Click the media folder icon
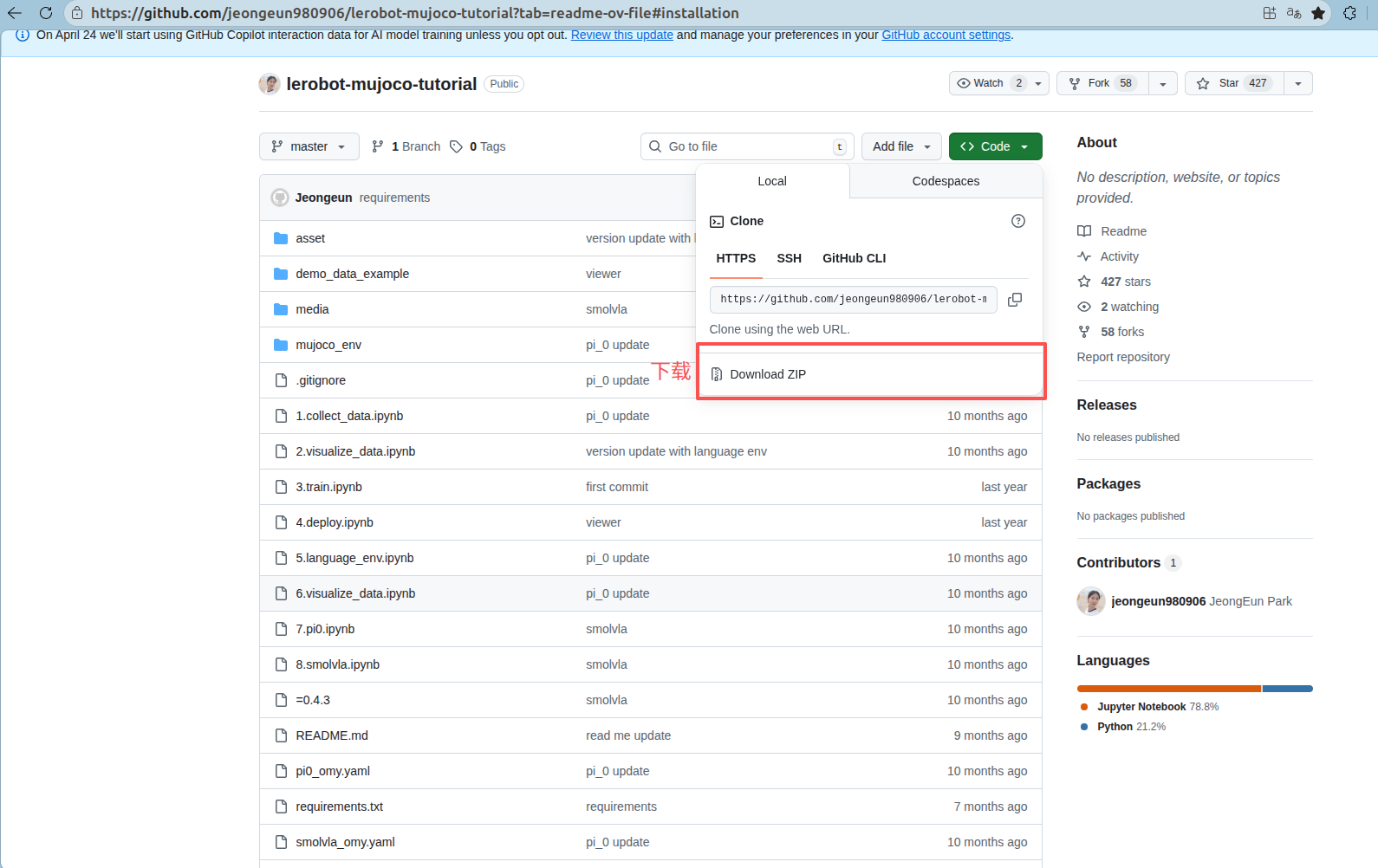The width and height of the screenshot is (1378, 868). (x=281, y=309)
